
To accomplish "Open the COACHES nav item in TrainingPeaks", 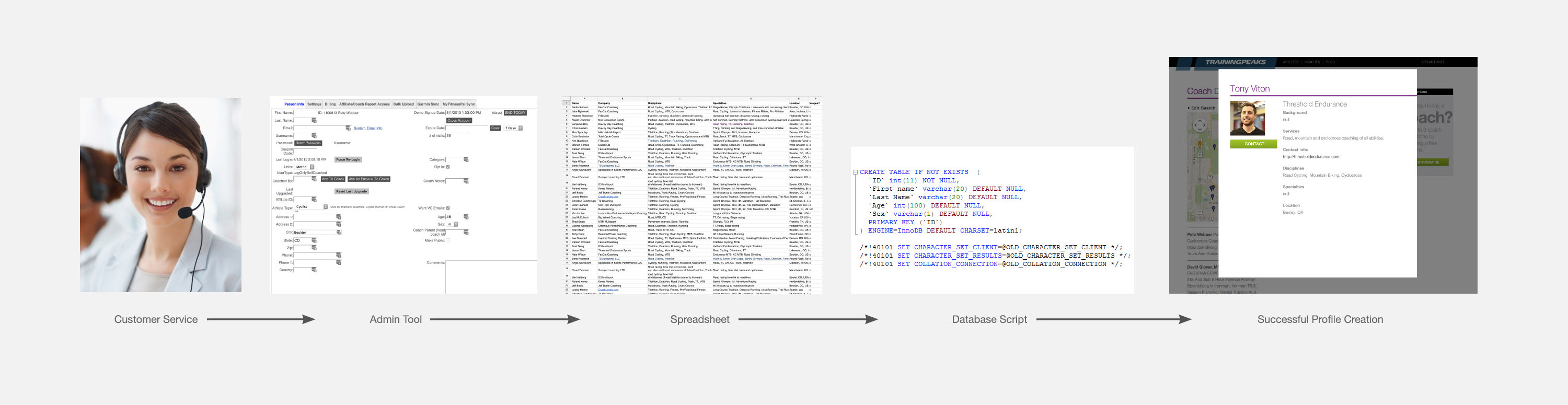I will click(x=1312, y=62).
